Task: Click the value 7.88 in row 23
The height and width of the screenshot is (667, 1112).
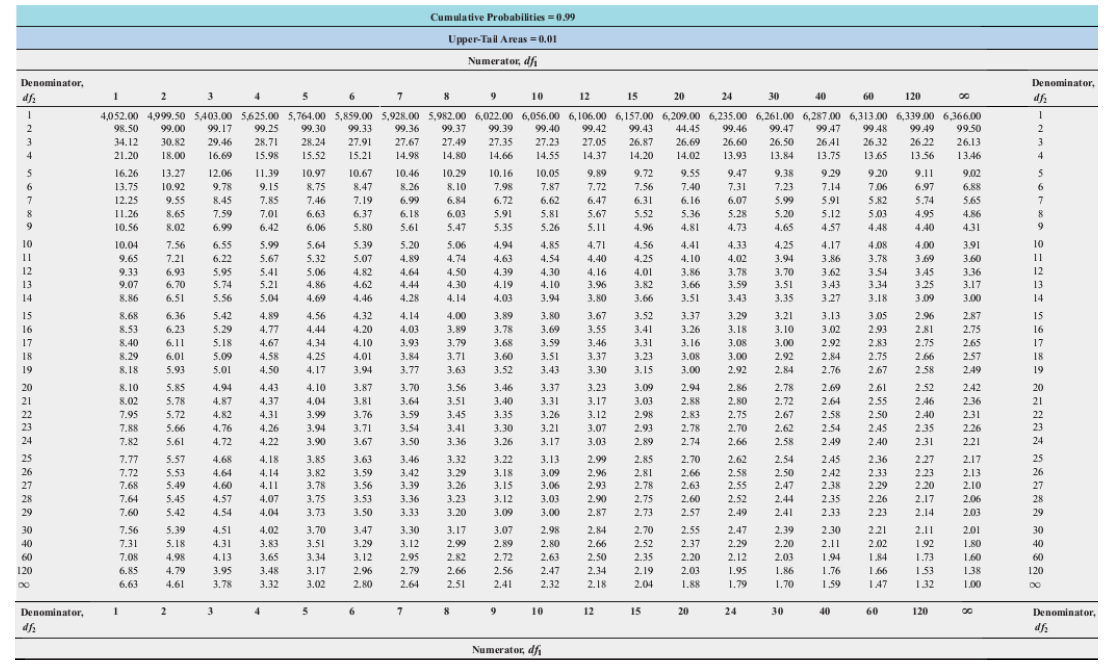Action: 128,428
